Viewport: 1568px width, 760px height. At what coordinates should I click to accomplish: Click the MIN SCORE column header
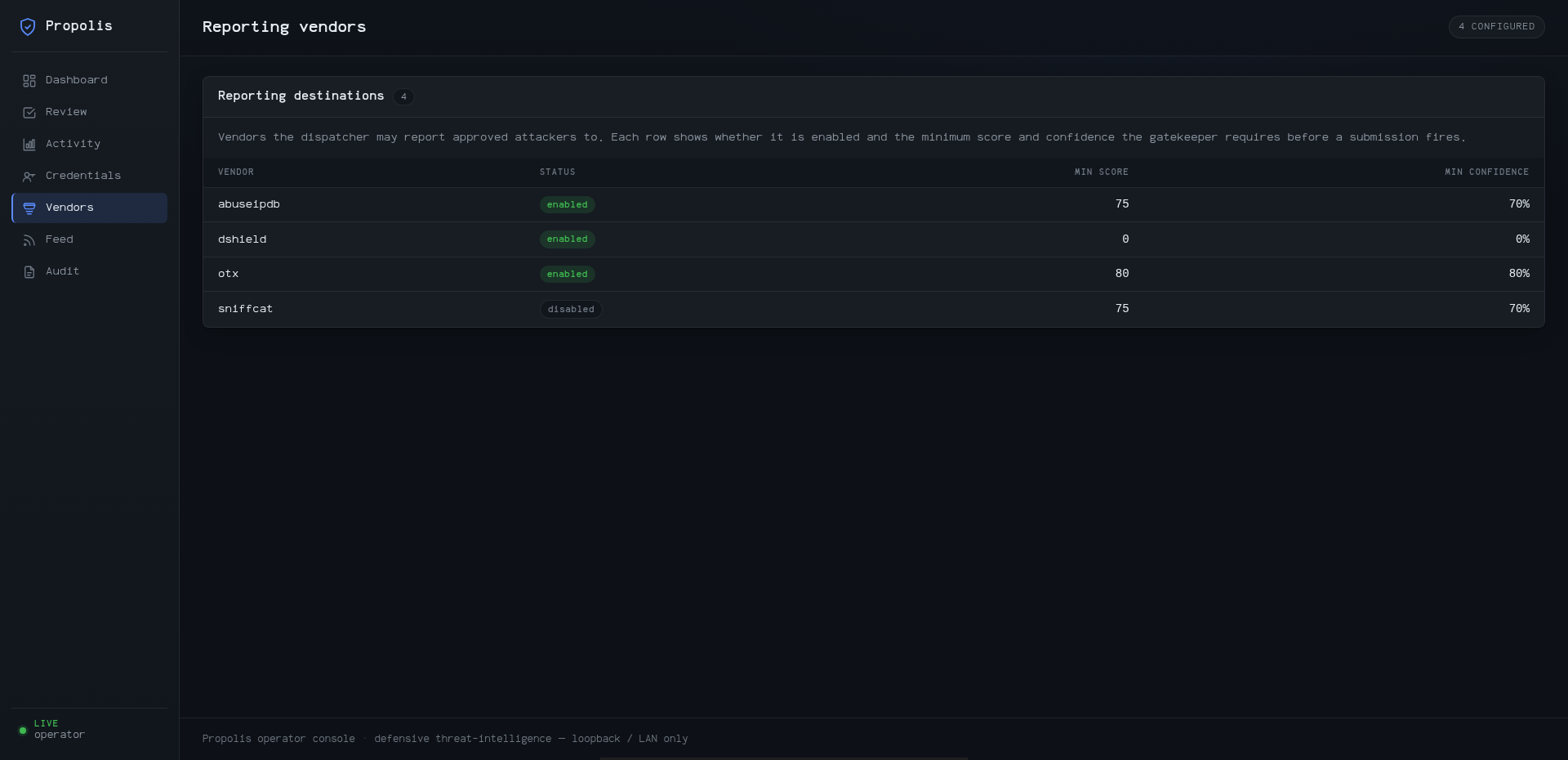click(x=1102, y=172)
